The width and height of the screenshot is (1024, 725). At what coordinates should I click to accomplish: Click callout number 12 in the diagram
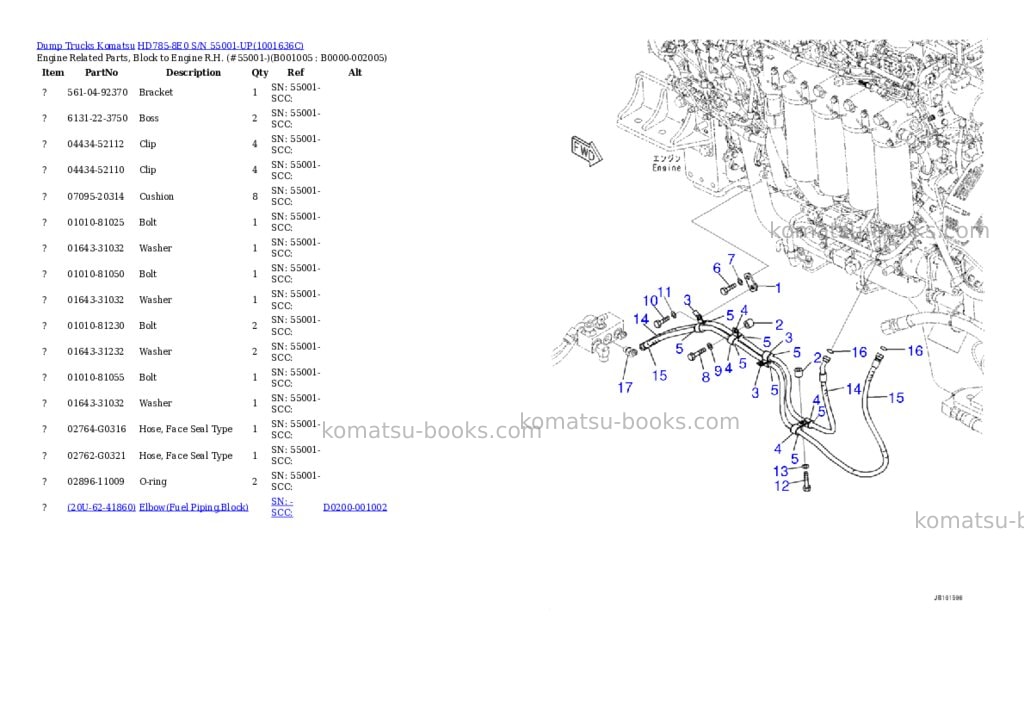(x=782, y=486)
